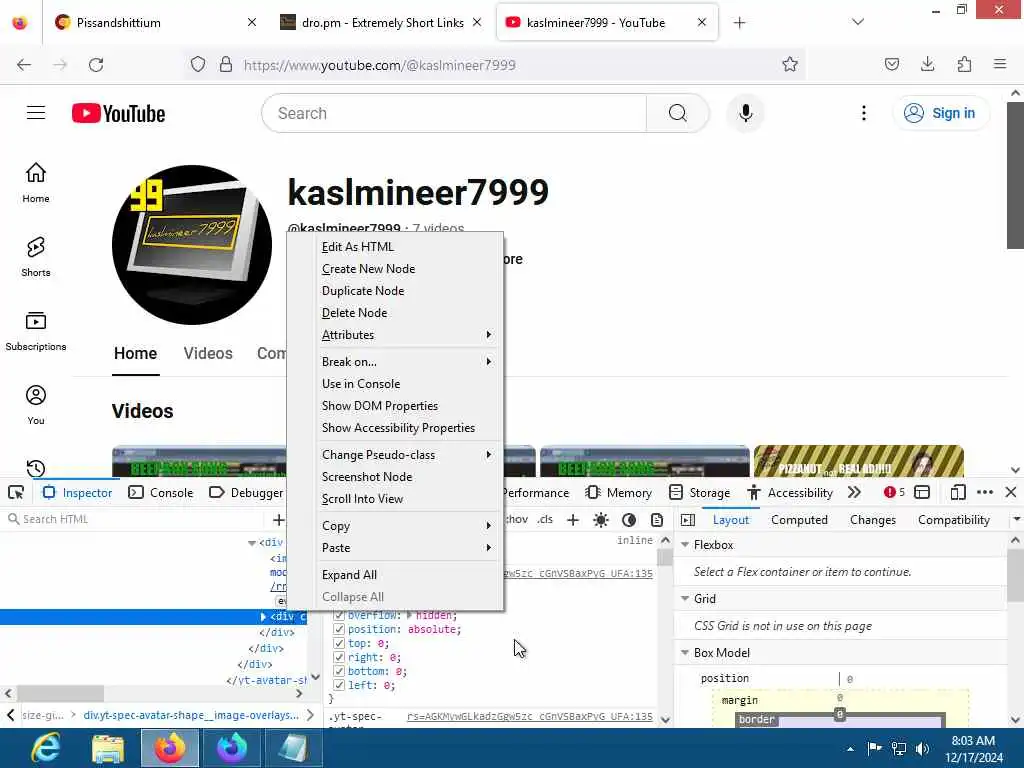Open Firefox application hamburger menu
Screen dimensions: 1024x768
pyautogui.click(x=1000, y=64)
